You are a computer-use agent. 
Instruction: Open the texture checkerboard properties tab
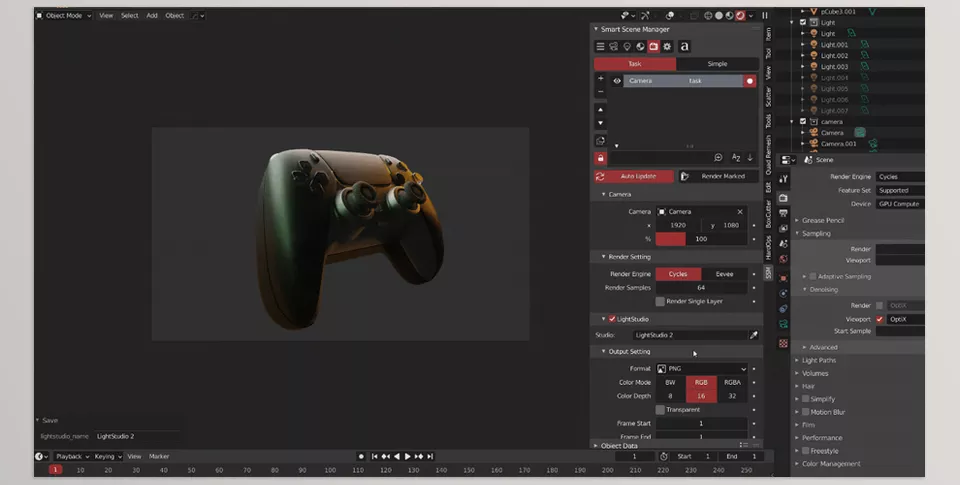783,344
